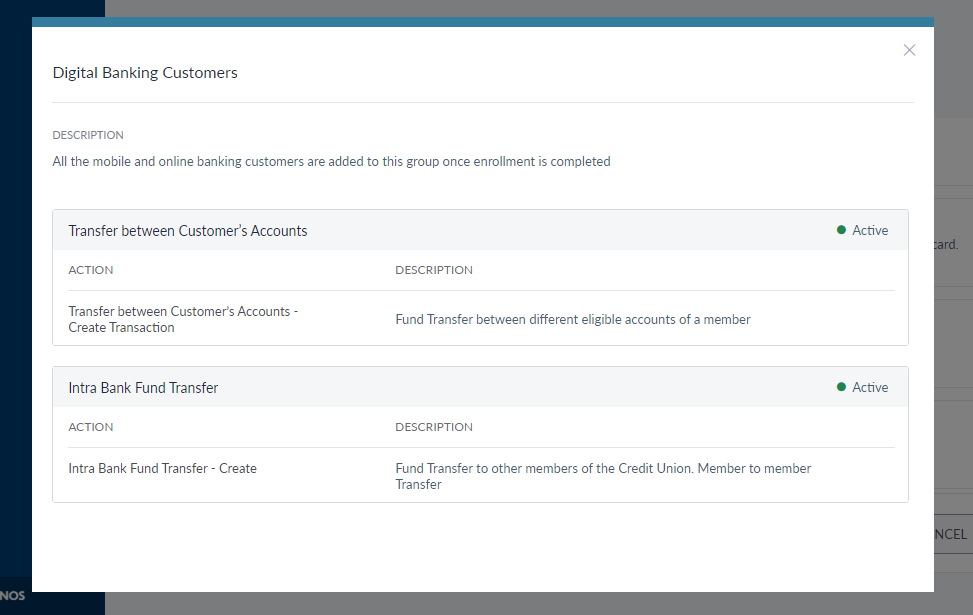Select the group description text about enrollment
The height and width of the screenshot is (615, 973).
pyautogui.click(x=331, y=161)
